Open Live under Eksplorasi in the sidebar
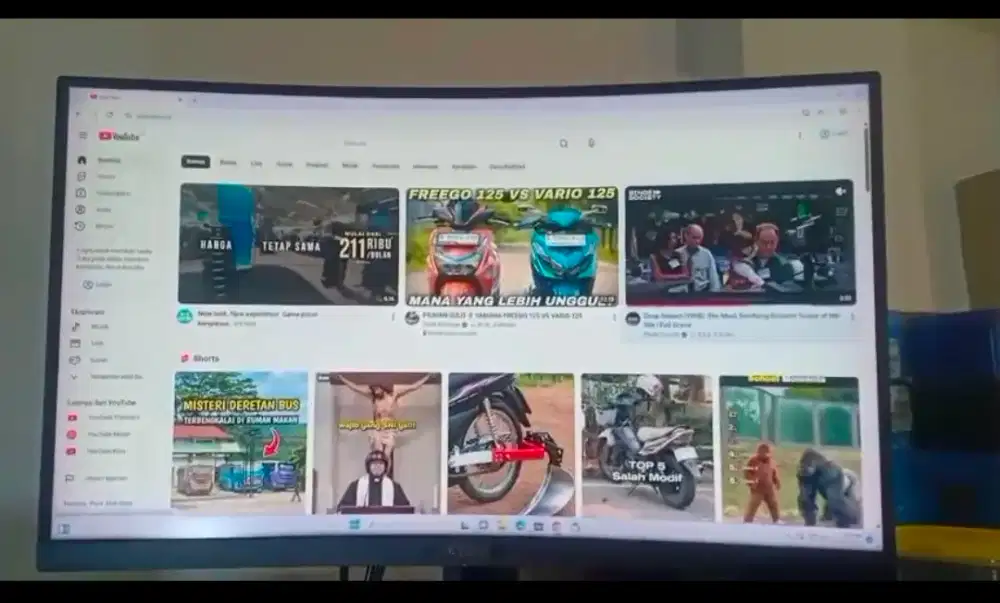Screen dimensions: 1000x603 tap(89, 344)
